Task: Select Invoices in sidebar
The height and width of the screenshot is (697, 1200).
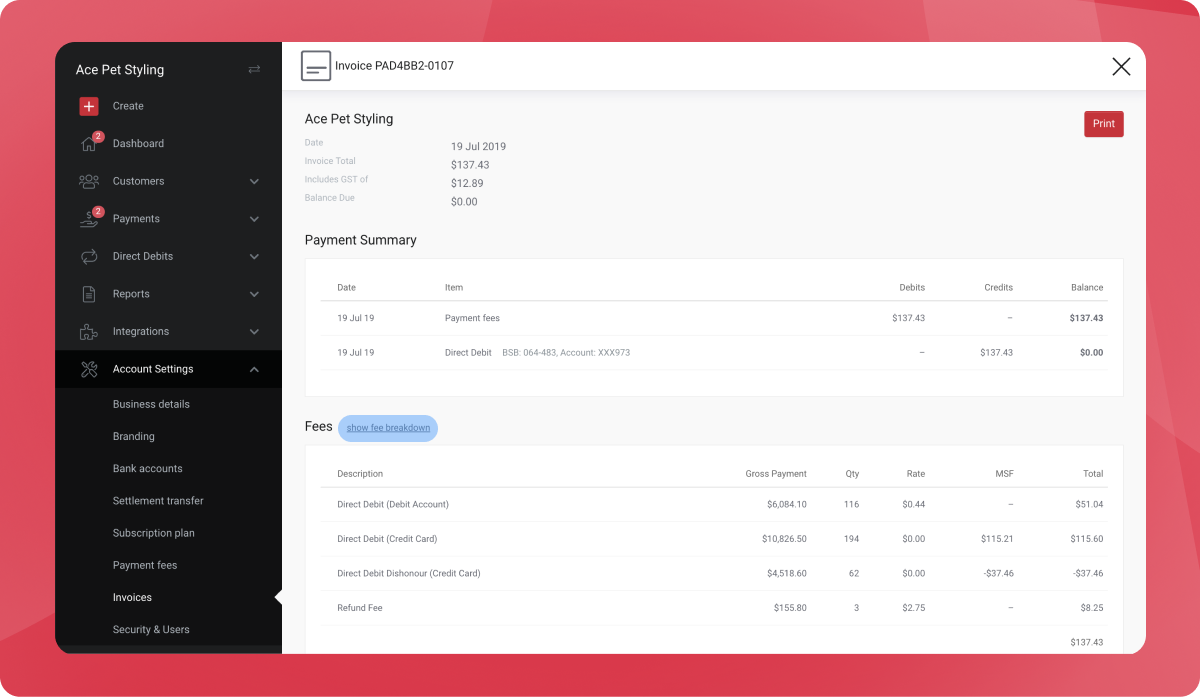Action: (132, 597)
